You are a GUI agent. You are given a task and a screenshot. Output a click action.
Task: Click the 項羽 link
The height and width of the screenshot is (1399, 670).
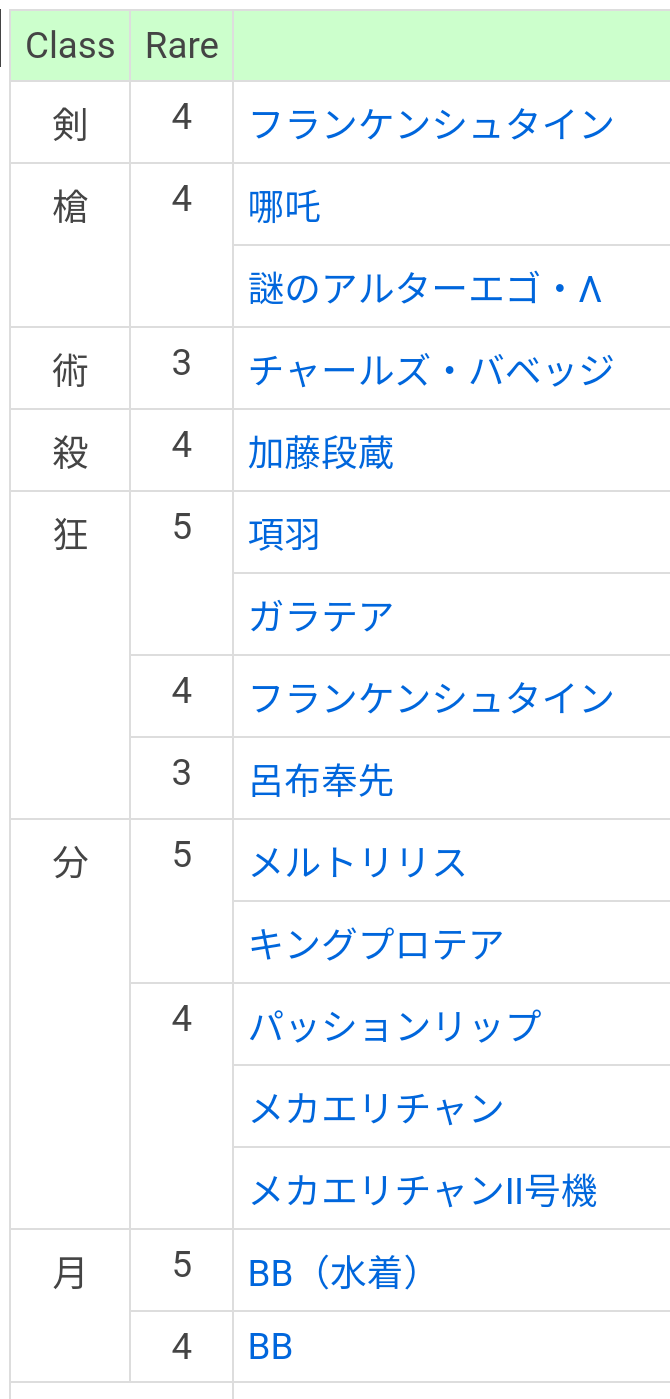[285, 535]
